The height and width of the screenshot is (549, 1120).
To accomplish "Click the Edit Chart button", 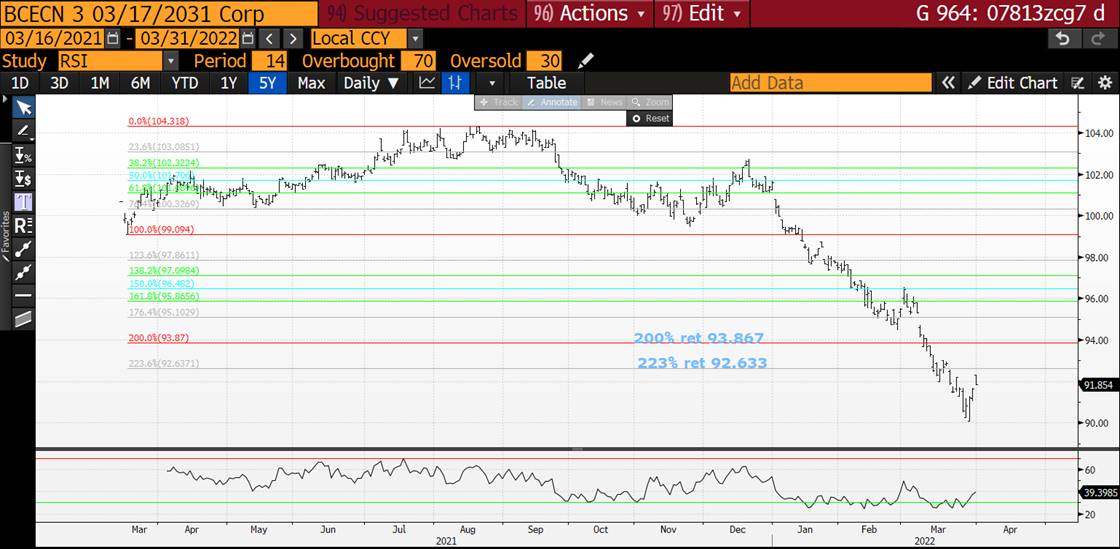I will click(x=1012, y=83).
